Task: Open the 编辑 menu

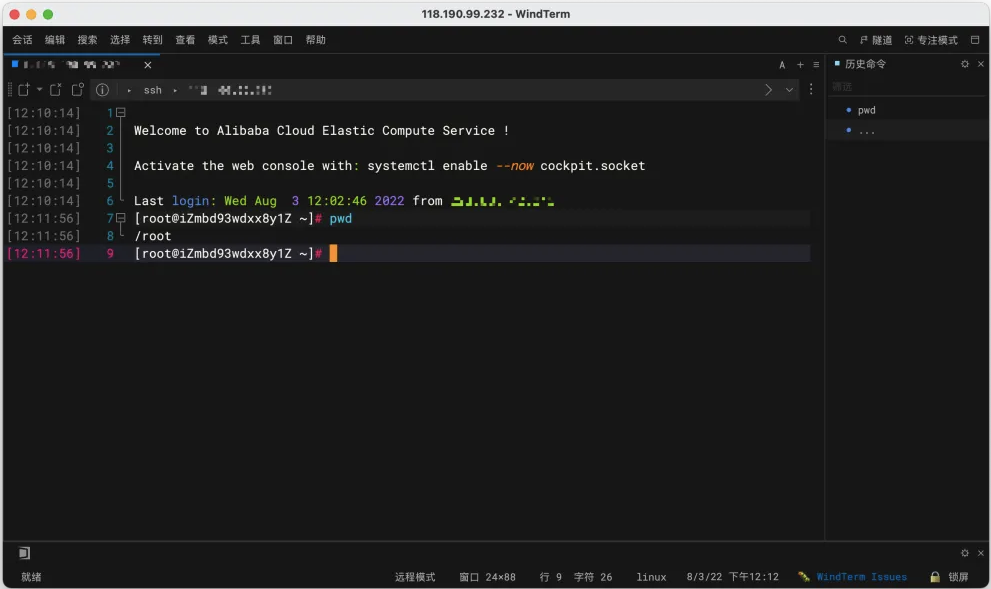Action: pyautogui.click(x=55, y=40)
